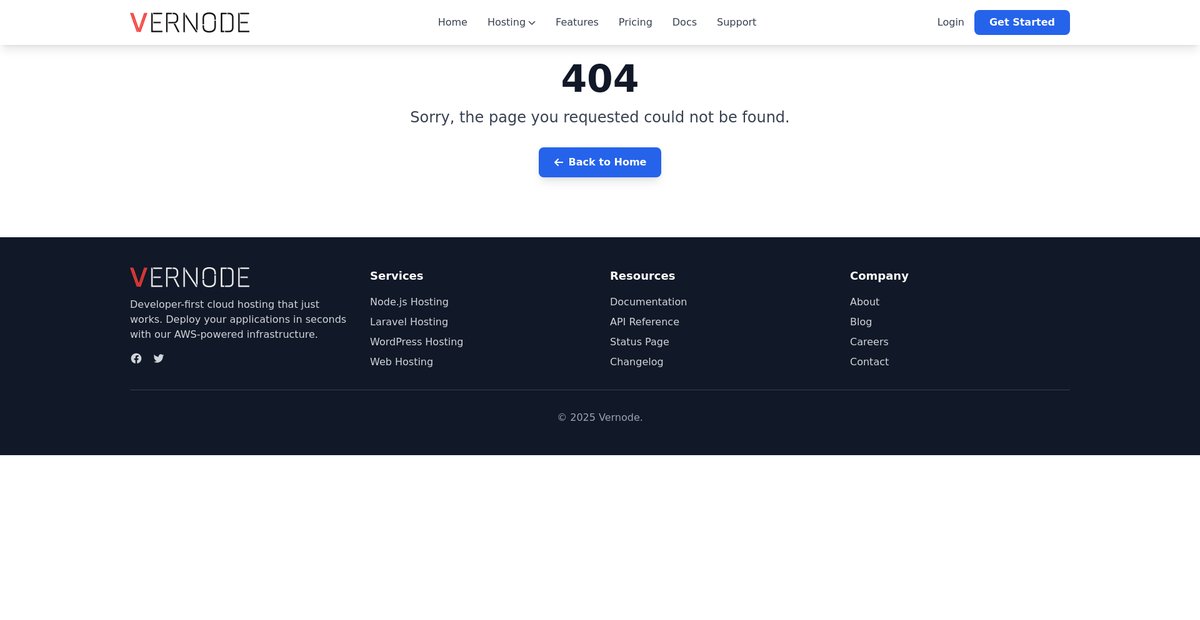This screenshot has width=1200, height=620.
Task: Go to Home in top navigation
Action: click(x=452, y=22)
